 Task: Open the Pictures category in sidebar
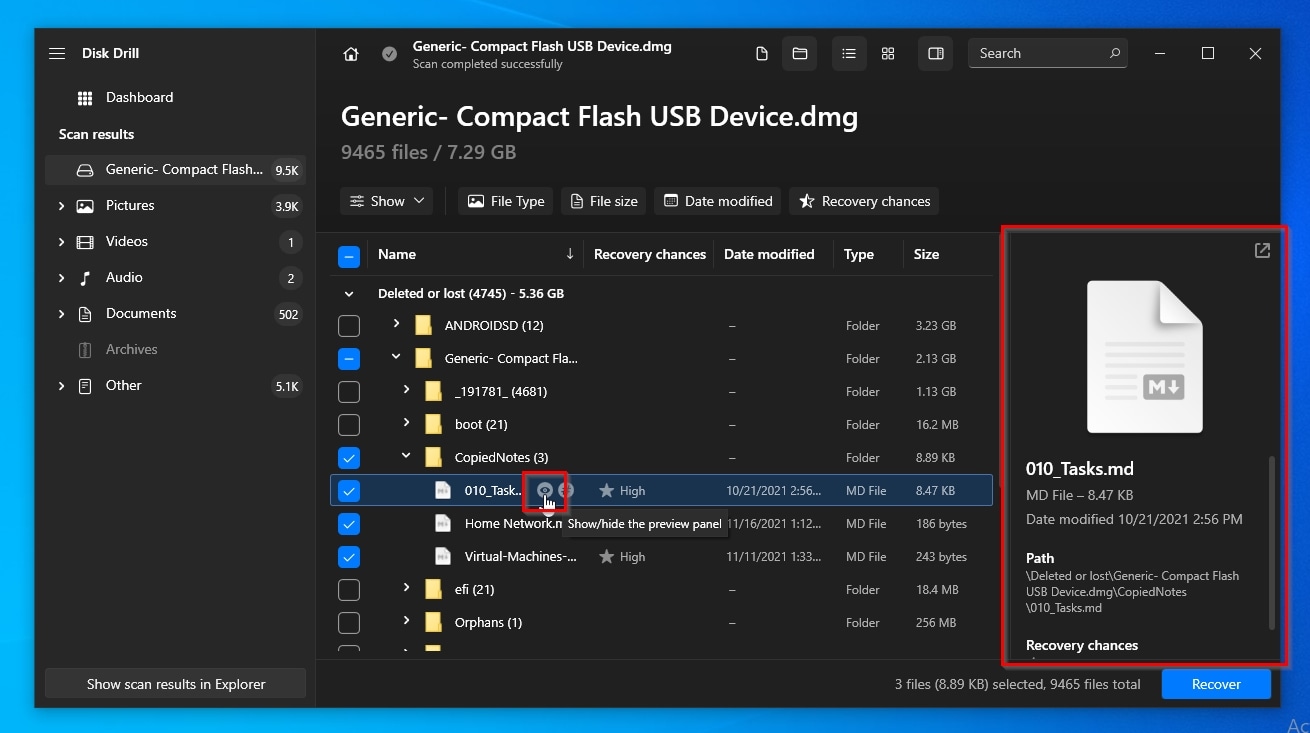(x=130, y=205)
